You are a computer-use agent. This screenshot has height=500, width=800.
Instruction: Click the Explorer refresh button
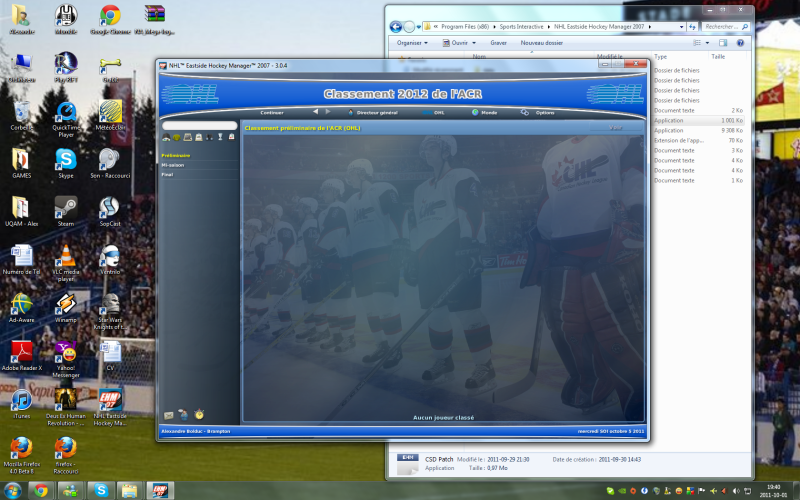point(692,27)
